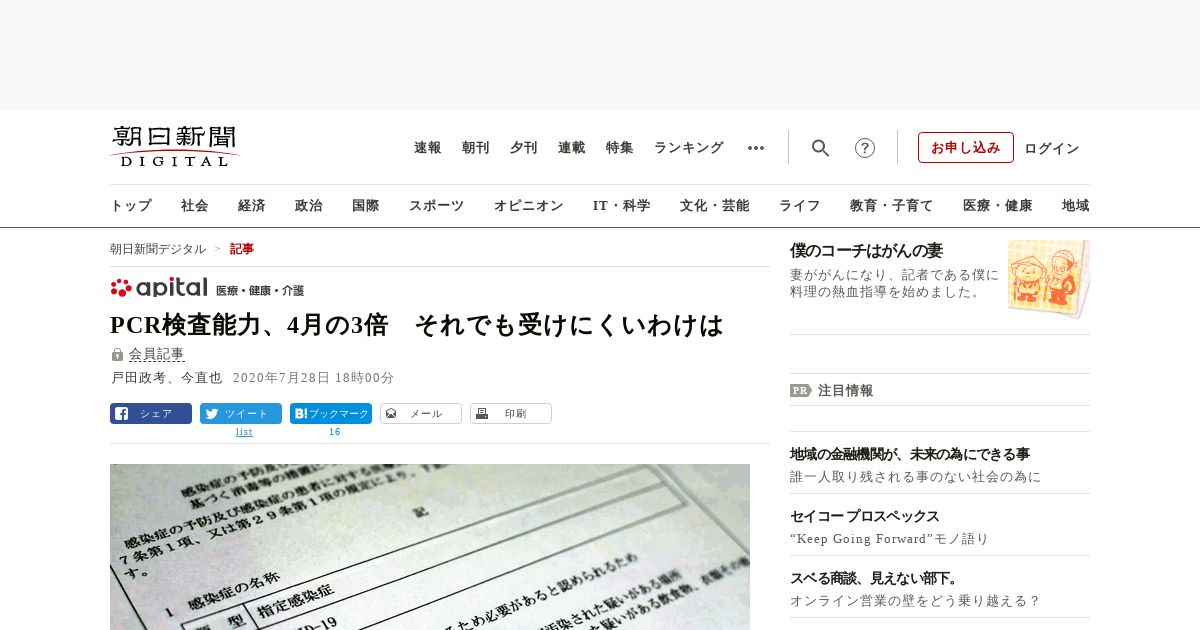Click 誰一人取り残される事のない社会の為に text
This screenshot has width=1200, height=630.
coord(915,477)
